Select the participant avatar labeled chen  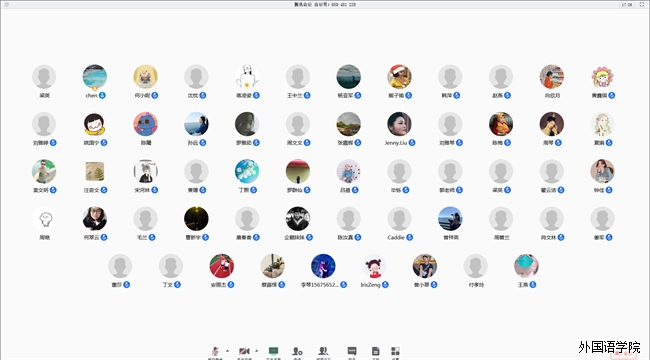95,77
